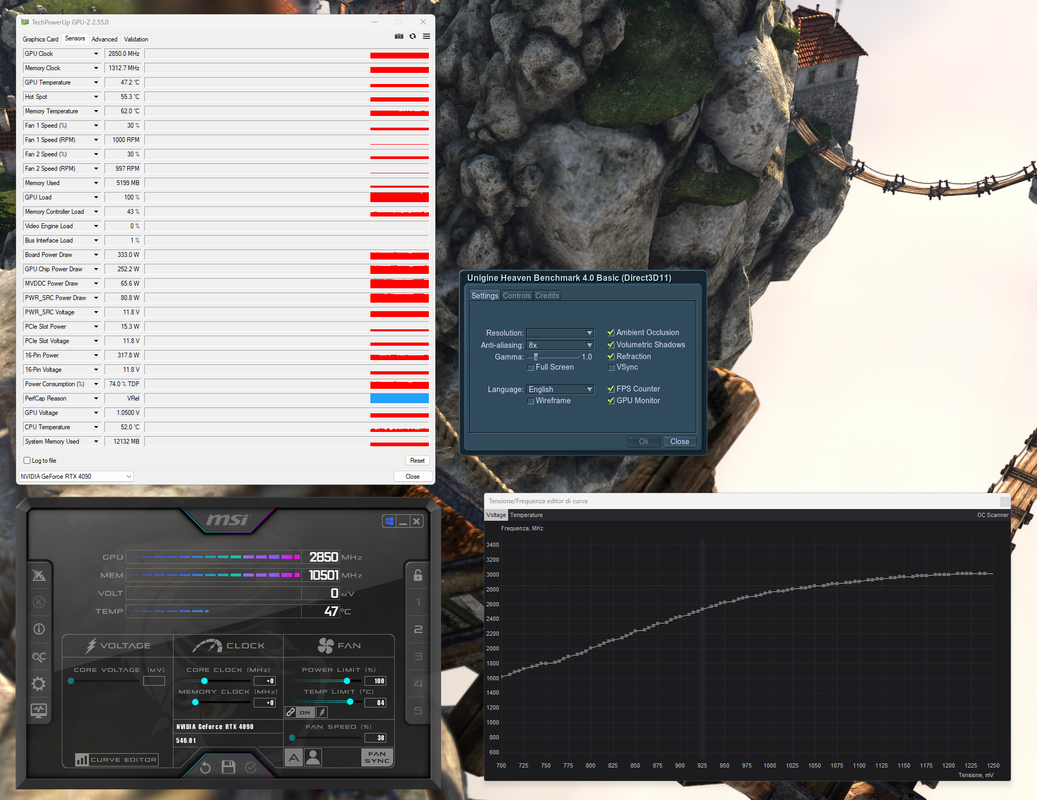Click the link power and temp limit icon

click(290, 712)
